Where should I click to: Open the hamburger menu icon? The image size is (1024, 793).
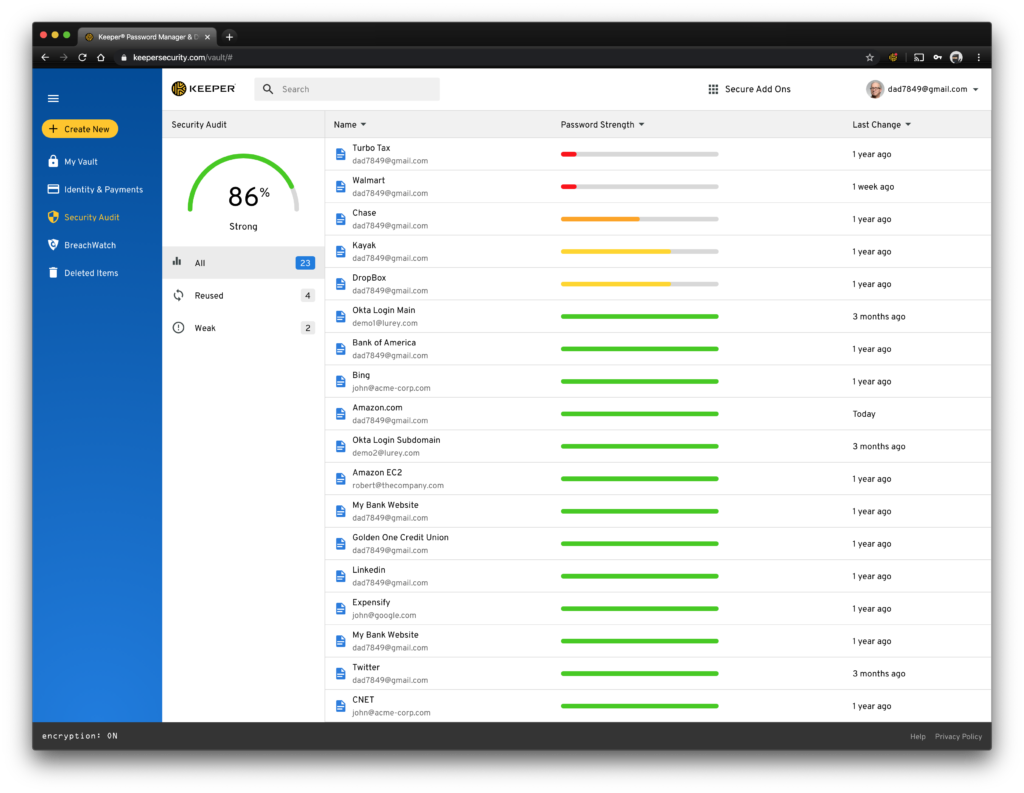(x=54, y=99)
